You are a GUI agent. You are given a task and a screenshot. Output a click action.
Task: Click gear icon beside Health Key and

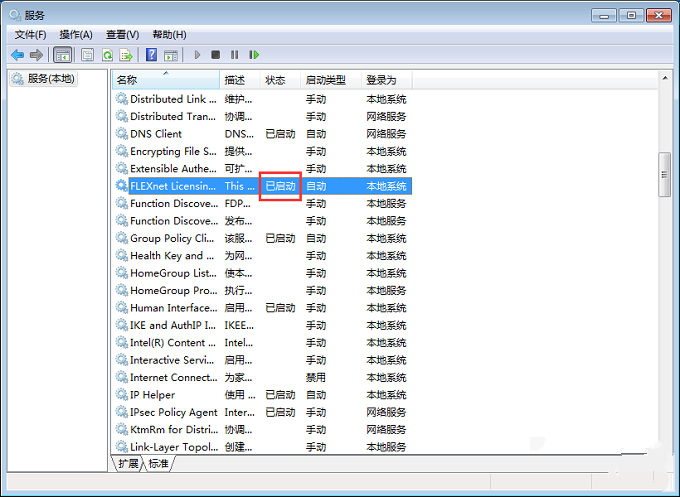tap(121, 255)
